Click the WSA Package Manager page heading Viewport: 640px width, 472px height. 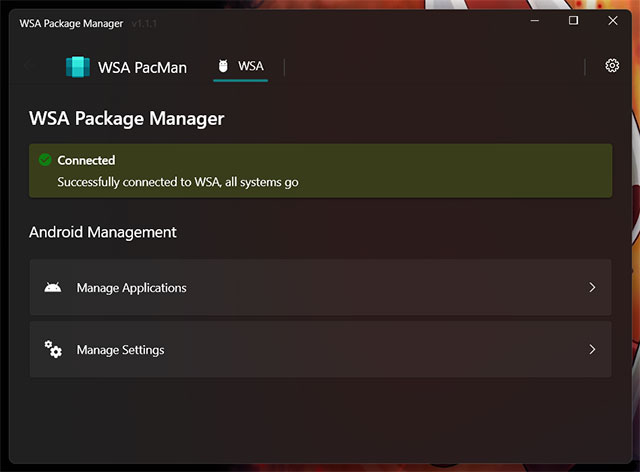coord(126,119)
